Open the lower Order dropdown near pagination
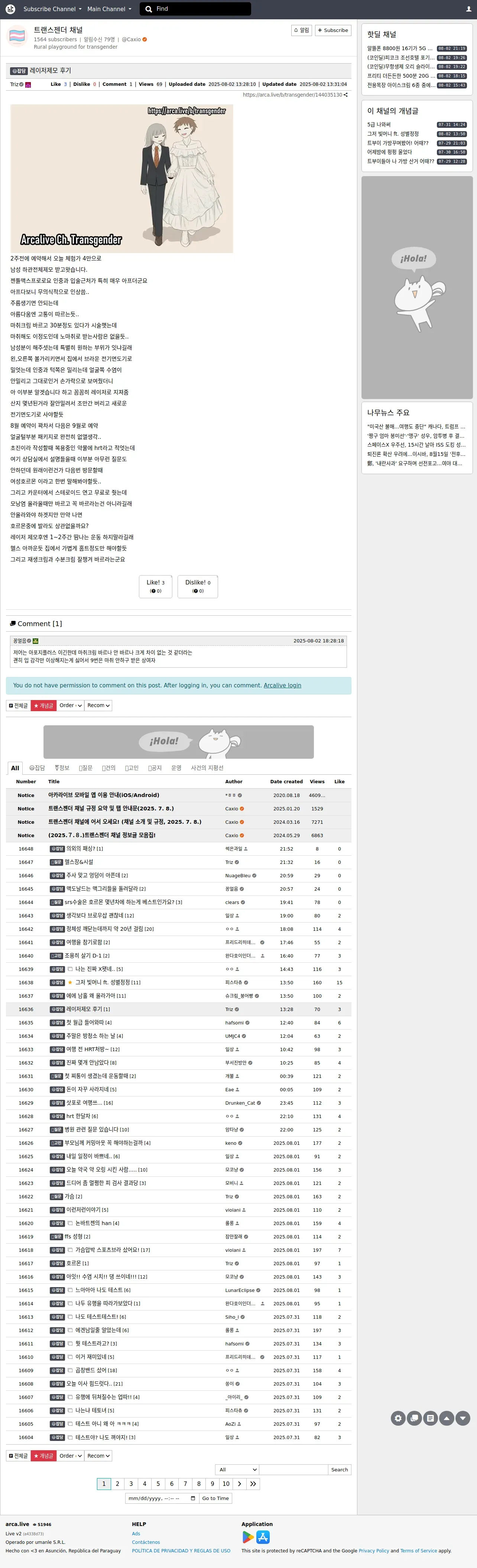477x1568 pixels. (70, 1455)
